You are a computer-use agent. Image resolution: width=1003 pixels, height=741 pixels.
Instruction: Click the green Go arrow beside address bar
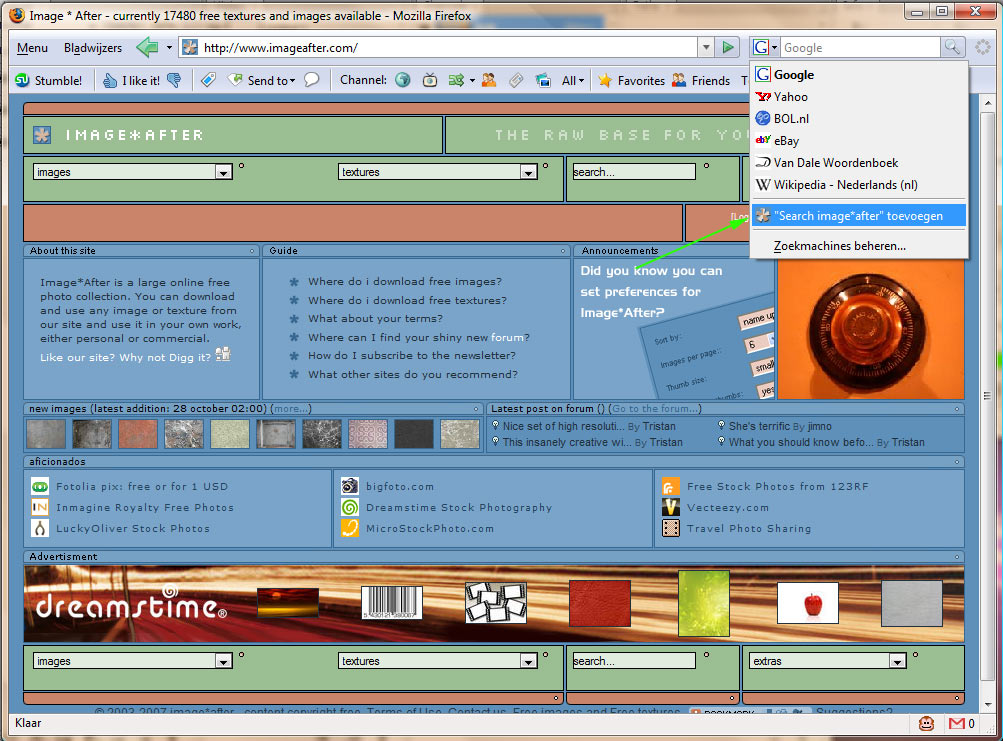point(727,47)
